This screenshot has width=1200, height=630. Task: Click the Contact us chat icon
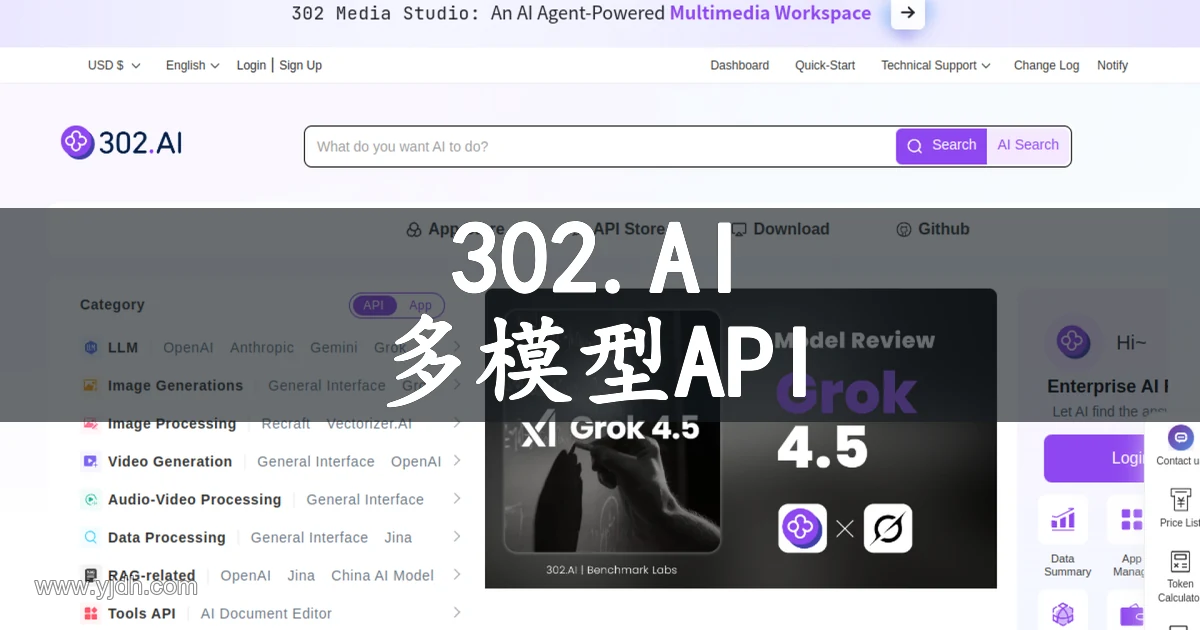[1181, 438]
